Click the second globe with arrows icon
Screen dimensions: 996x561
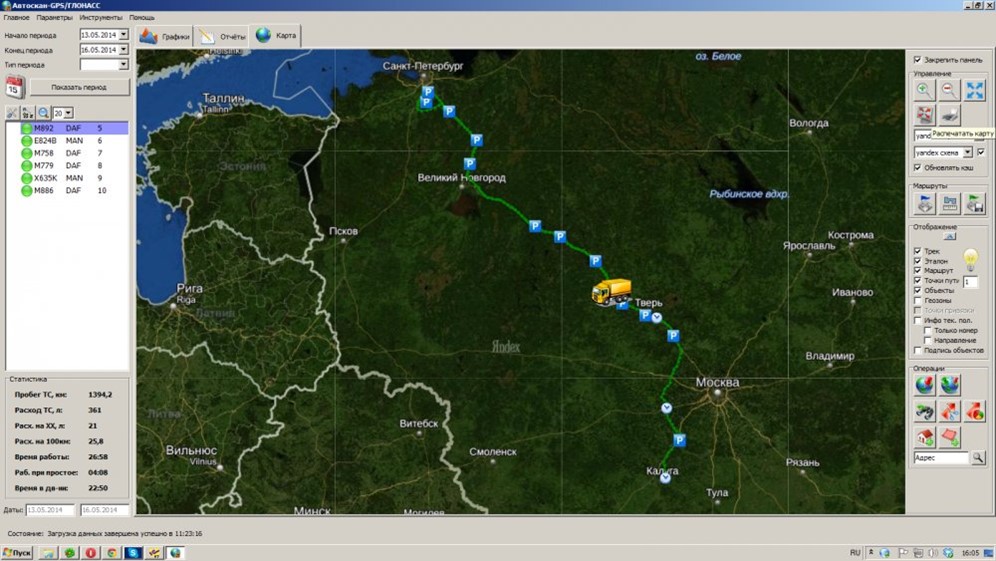tap(950, 384)
